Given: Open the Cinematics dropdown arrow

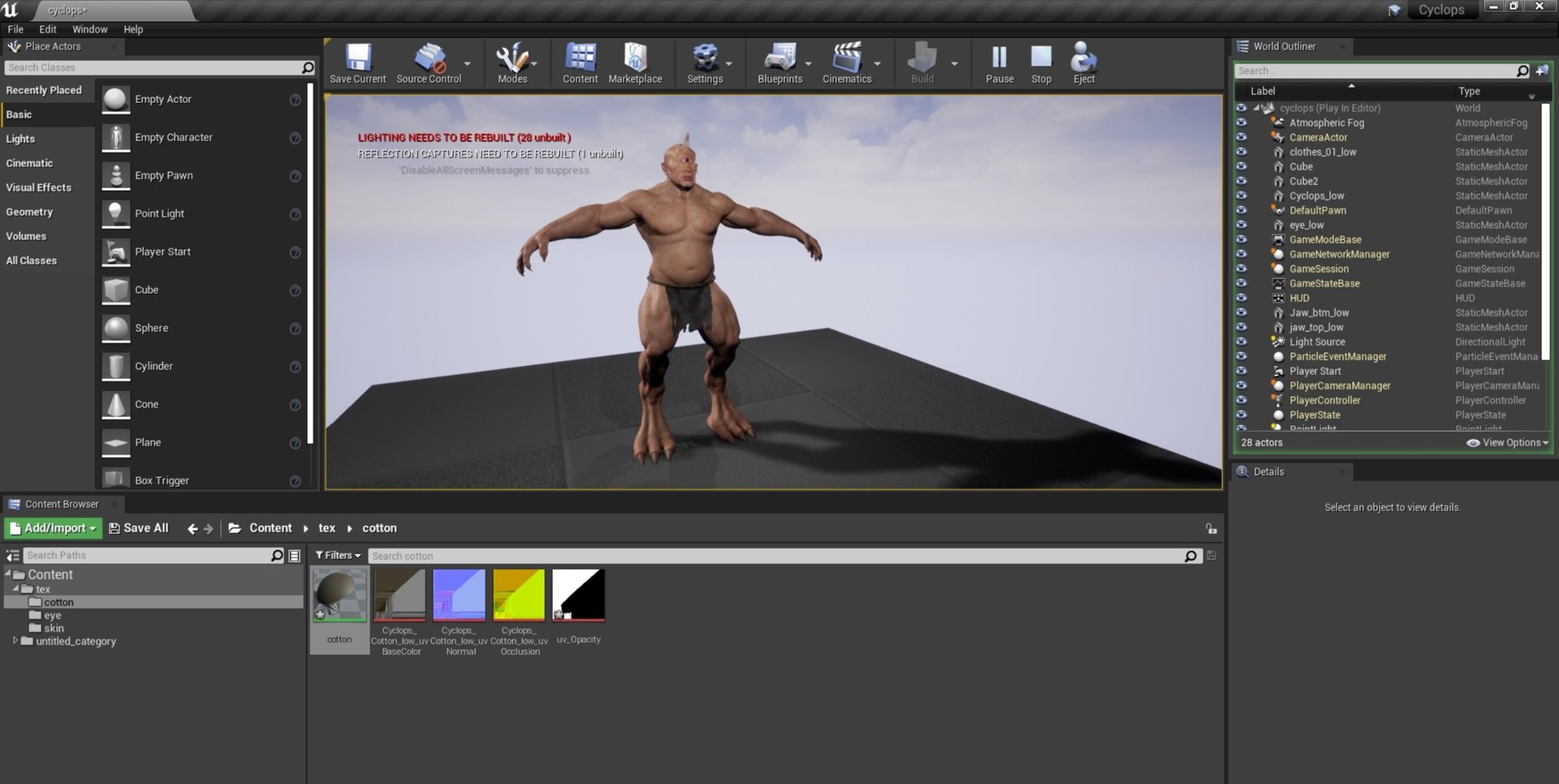Looking at the screenshot, I should pos(877,63).
